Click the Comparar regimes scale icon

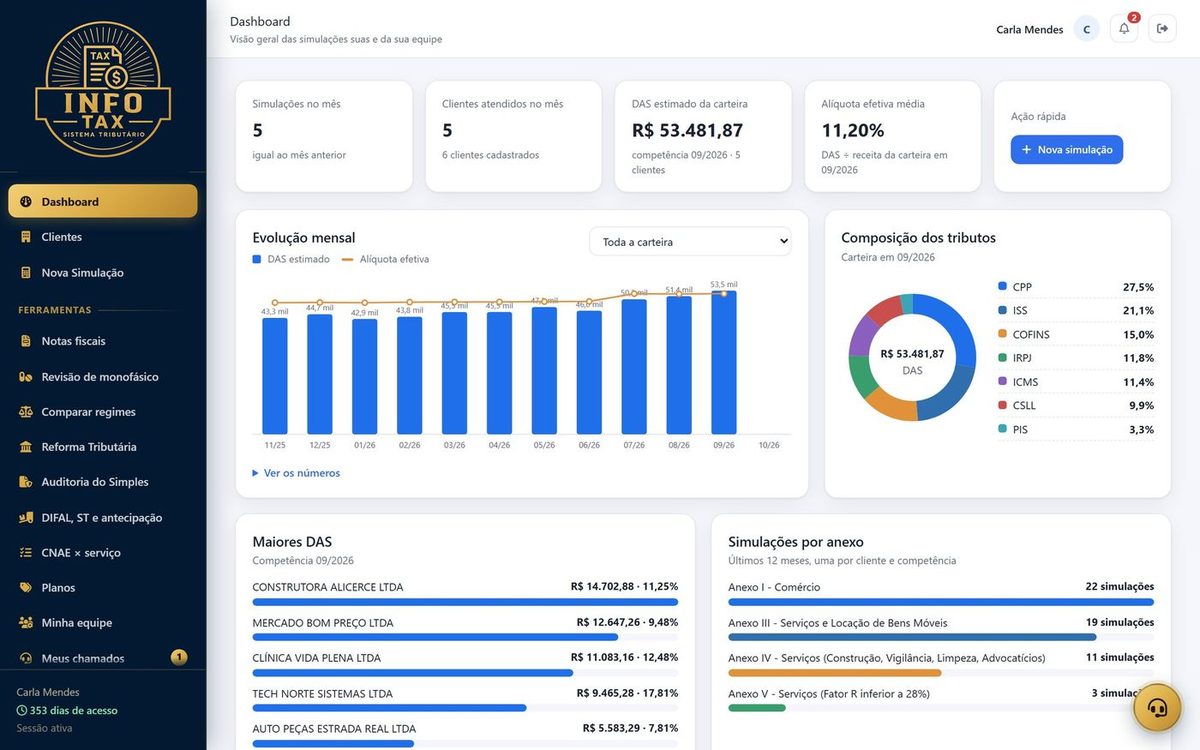click(26, 412)
